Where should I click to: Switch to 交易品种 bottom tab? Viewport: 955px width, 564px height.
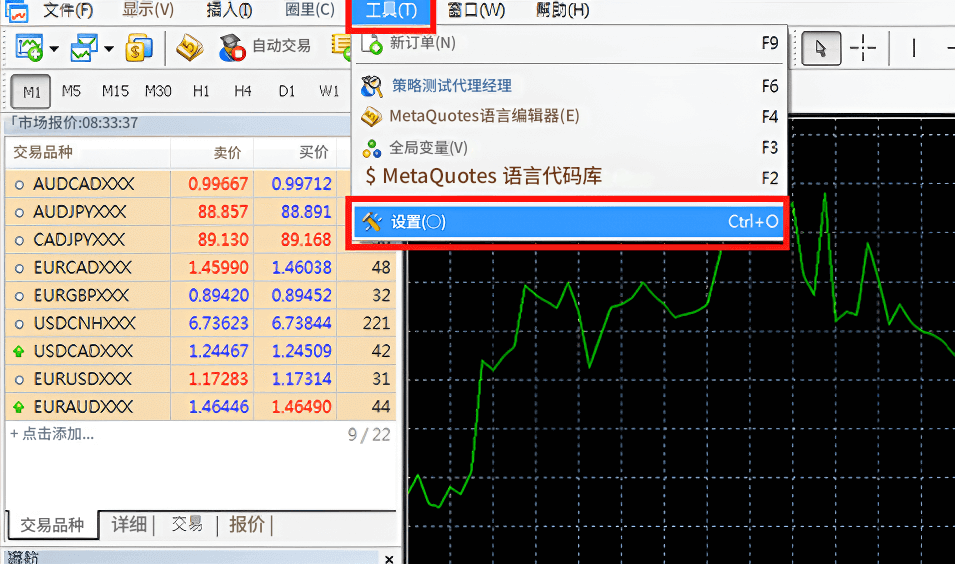(x=52, y=525)
